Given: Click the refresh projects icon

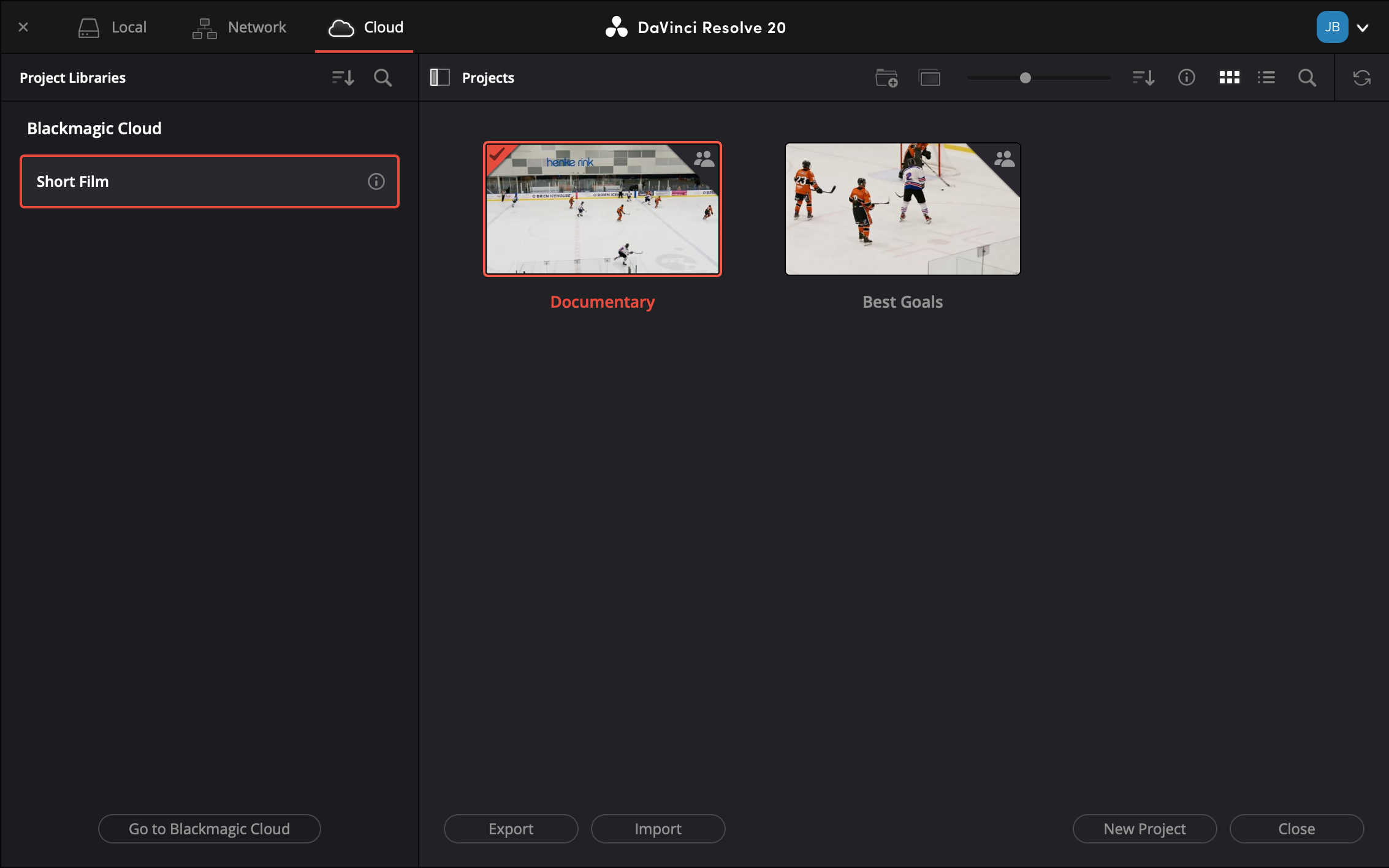Looking at the screenshot, I should pos(1362,78).
